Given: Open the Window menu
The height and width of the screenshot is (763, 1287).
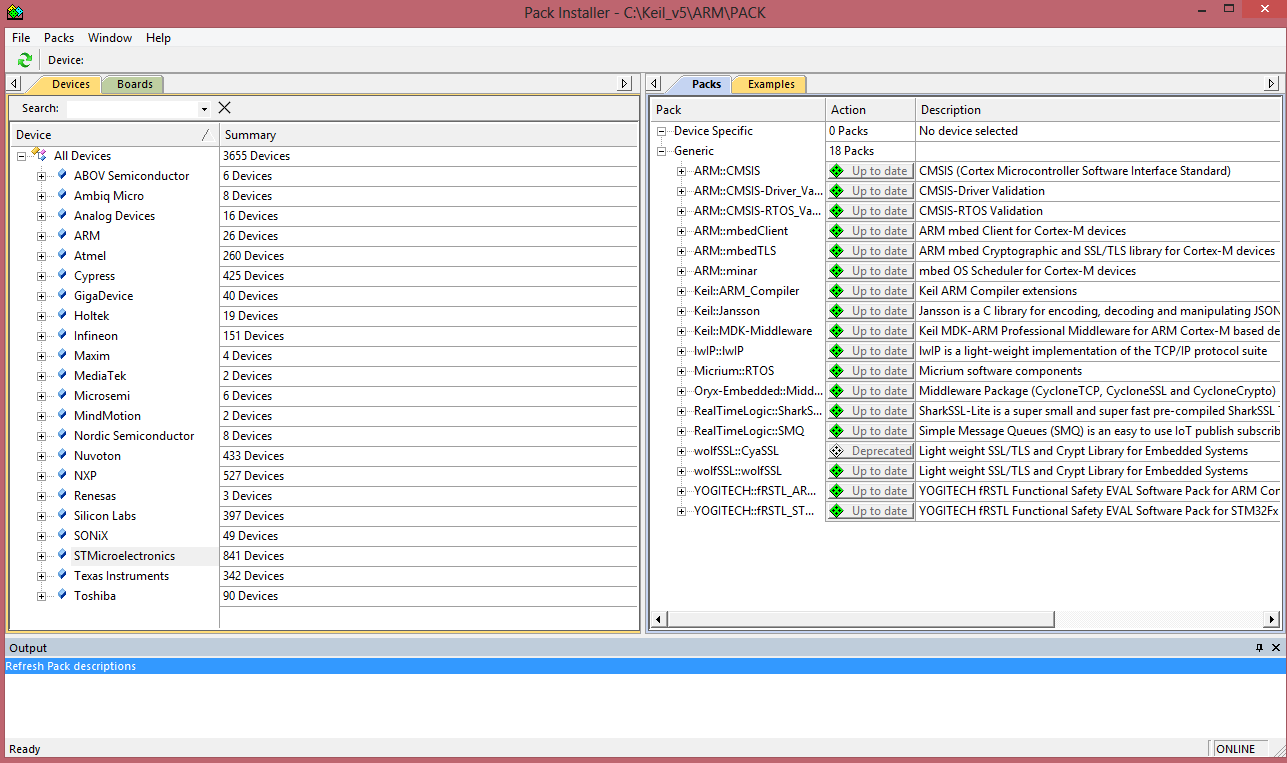Looking at the screenshot, I should (x=110, y=38).
